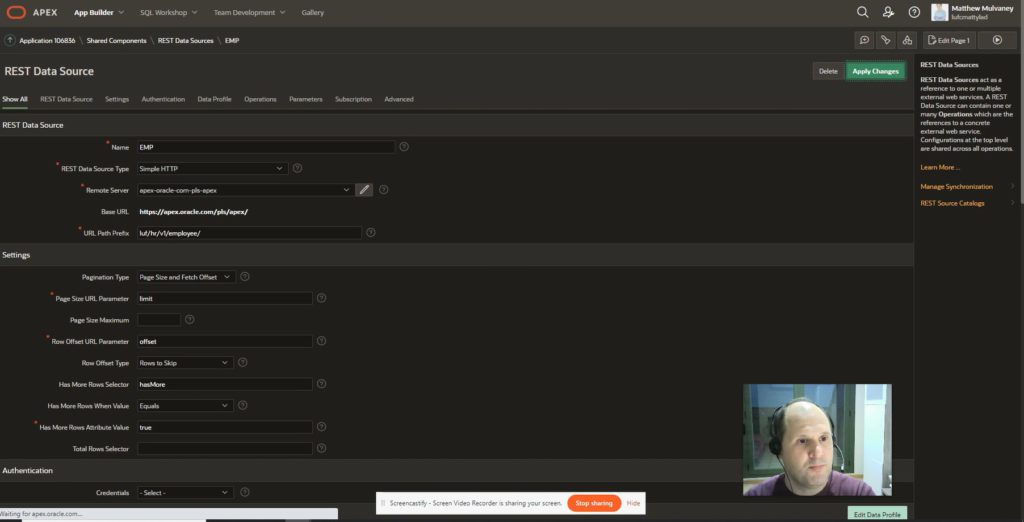Open the feedback comment toolbar icon
Viewport: 1024px width, 522px height.
pos(865,41)
